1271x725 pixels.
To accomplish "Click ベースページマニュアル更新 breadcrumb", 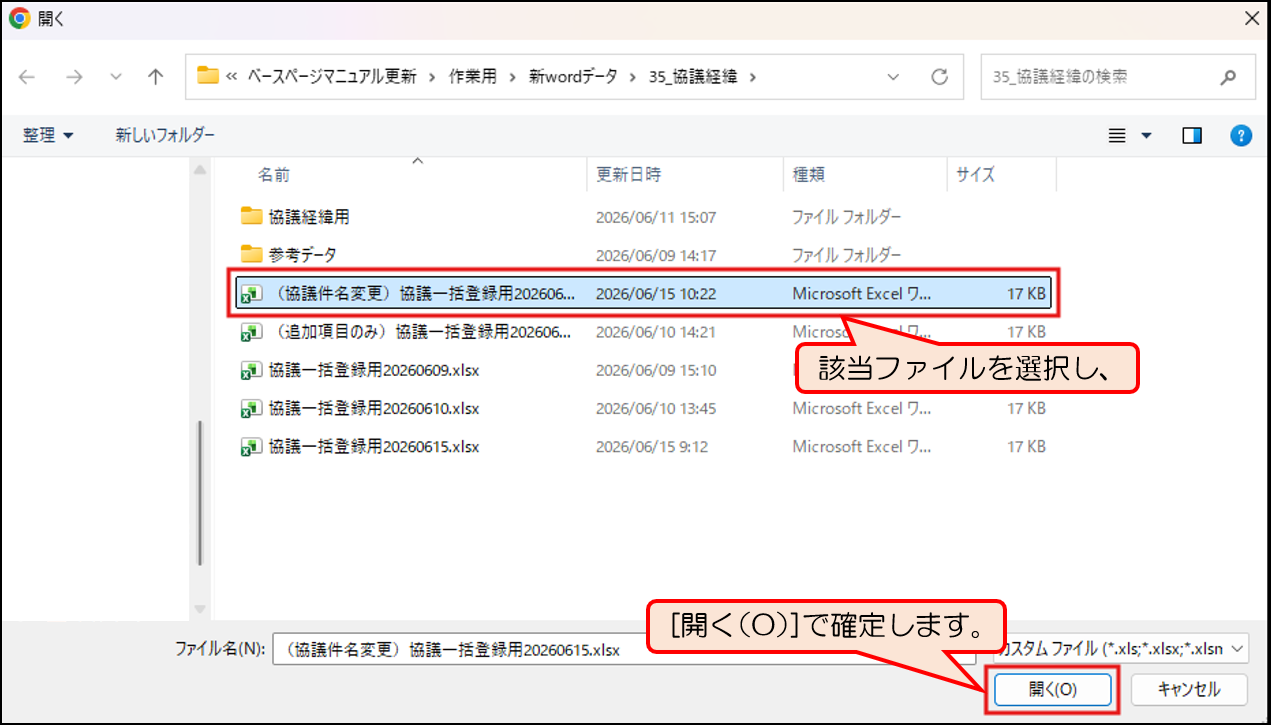I will coord(331,77).
